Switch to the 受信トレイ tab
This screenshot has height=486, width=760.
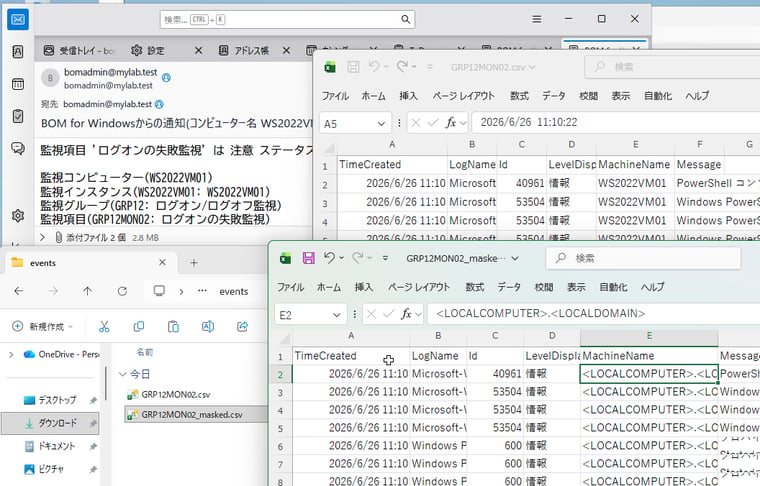(79, 50)
